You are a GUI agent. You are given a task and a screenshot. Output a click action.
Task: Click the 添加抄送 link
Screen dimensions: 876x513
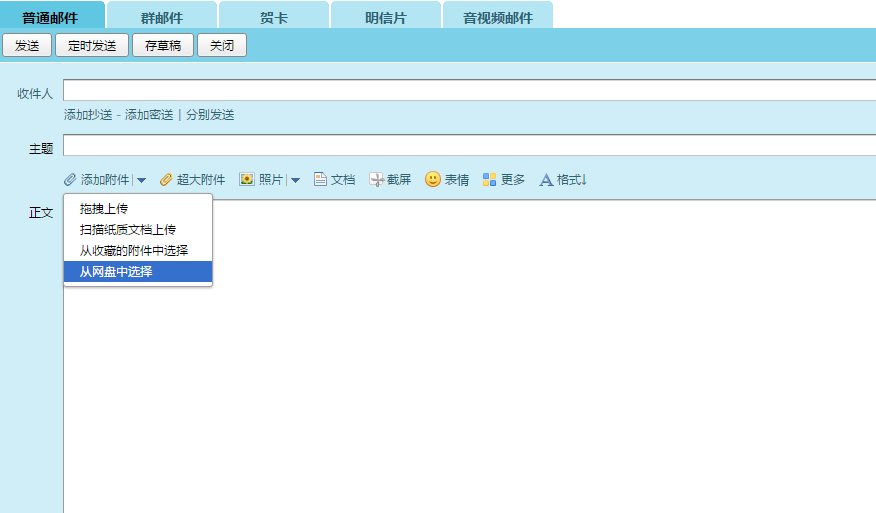click(88, 115)
